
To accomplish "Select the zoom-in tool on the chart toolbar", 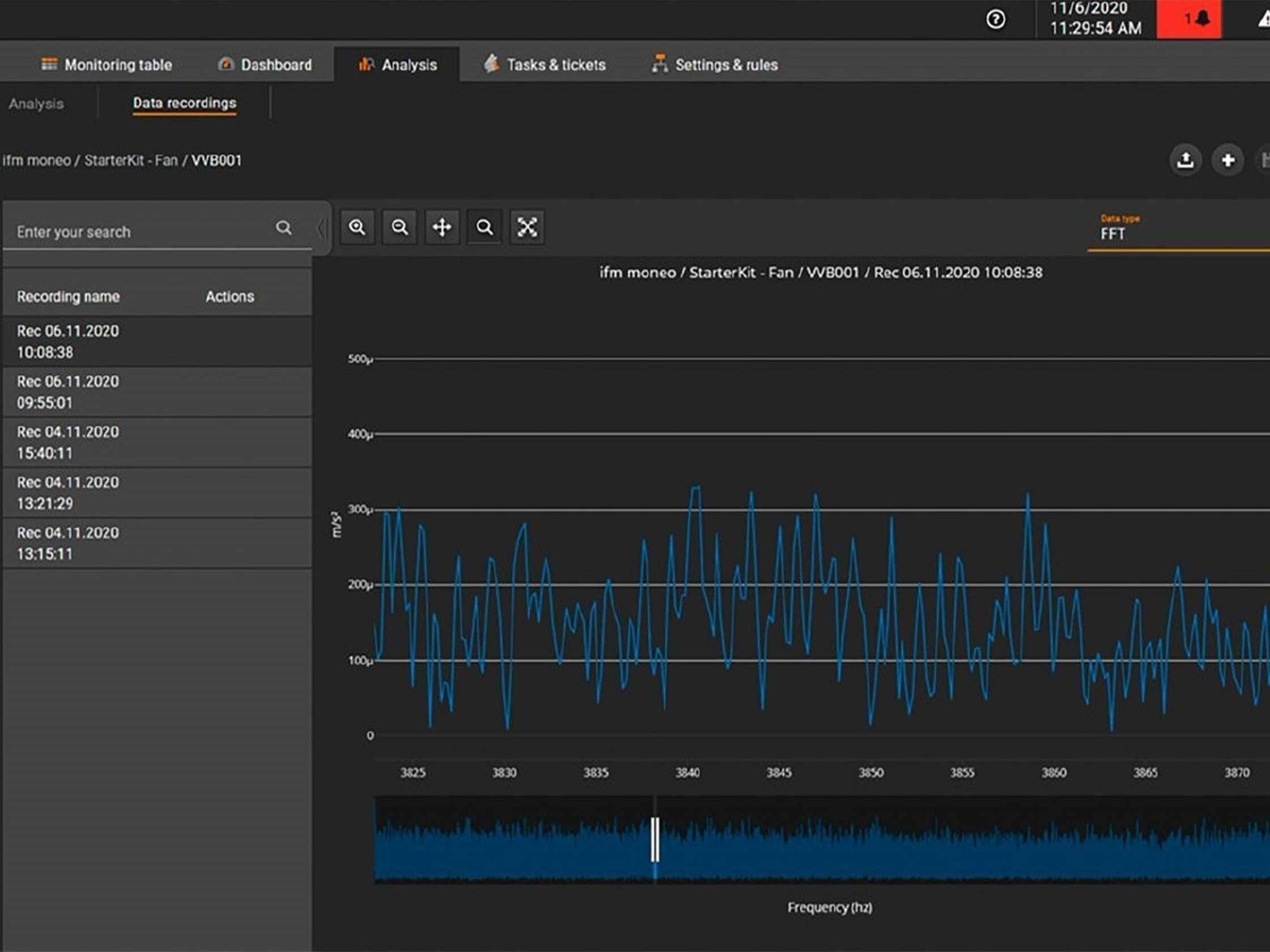I will (x=357, y=227).
